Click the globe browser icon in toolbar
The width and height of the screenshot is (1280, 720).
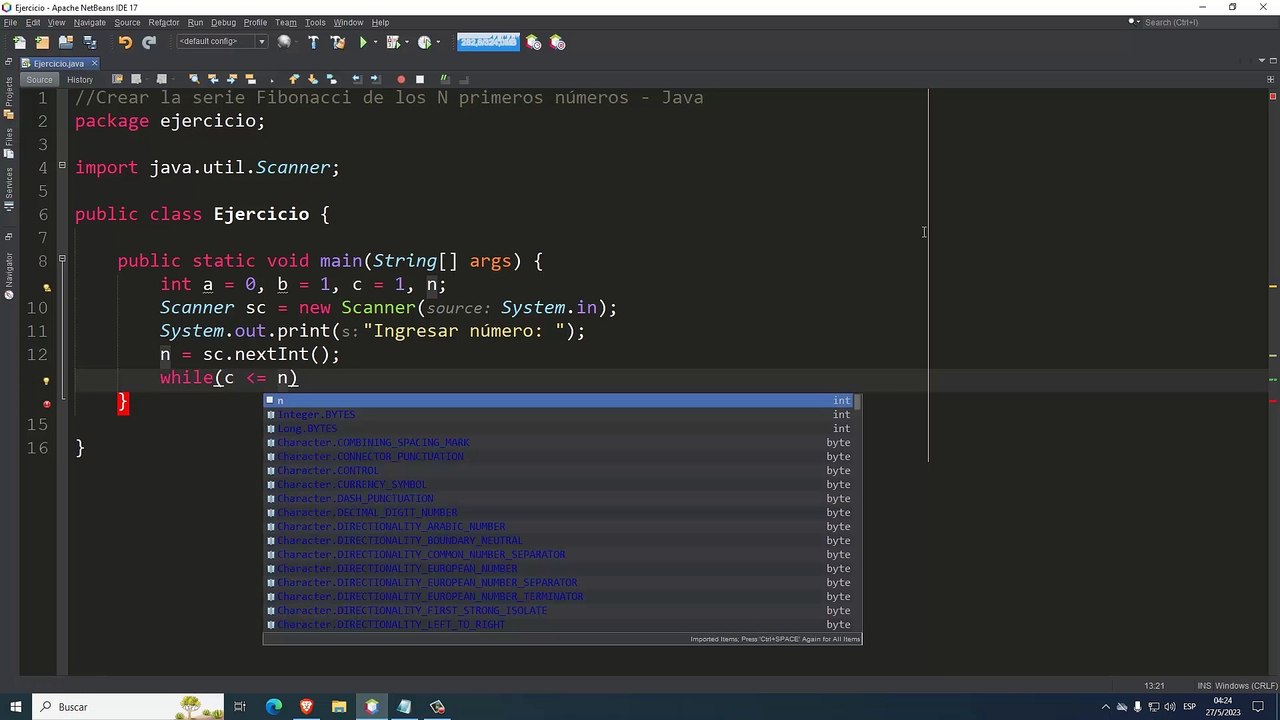pyautogui.click(x=284, y=42)
